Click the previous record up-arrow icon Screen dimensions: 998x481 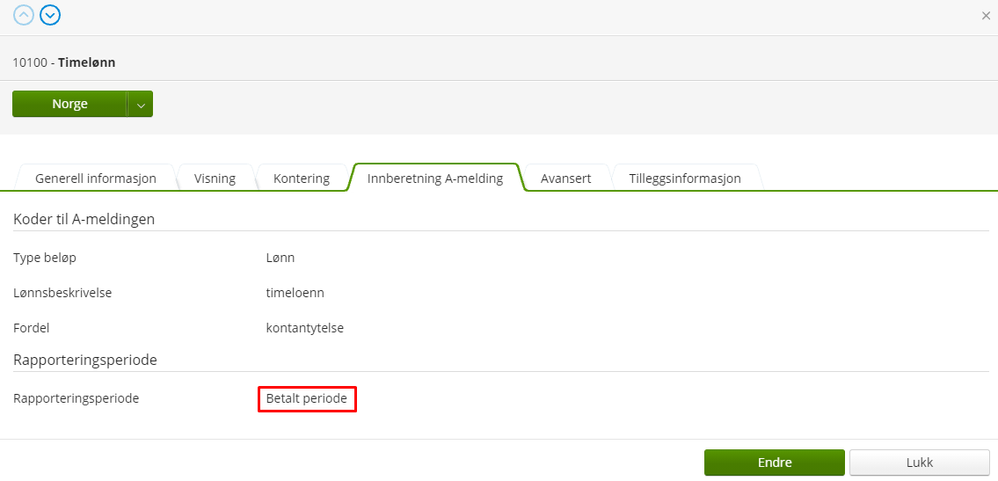24,15
